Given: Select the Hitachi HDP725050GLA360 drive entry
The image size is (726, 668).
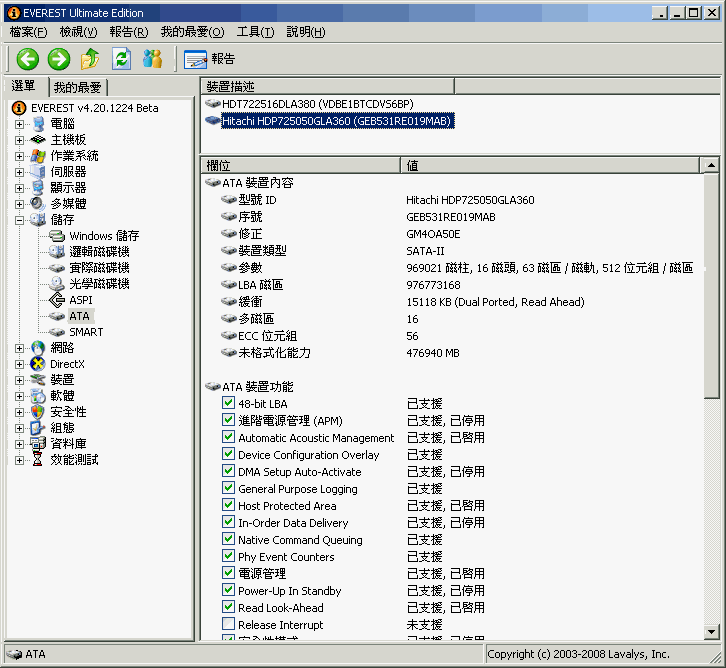Looking at the screenshot, I should point(329,121).
